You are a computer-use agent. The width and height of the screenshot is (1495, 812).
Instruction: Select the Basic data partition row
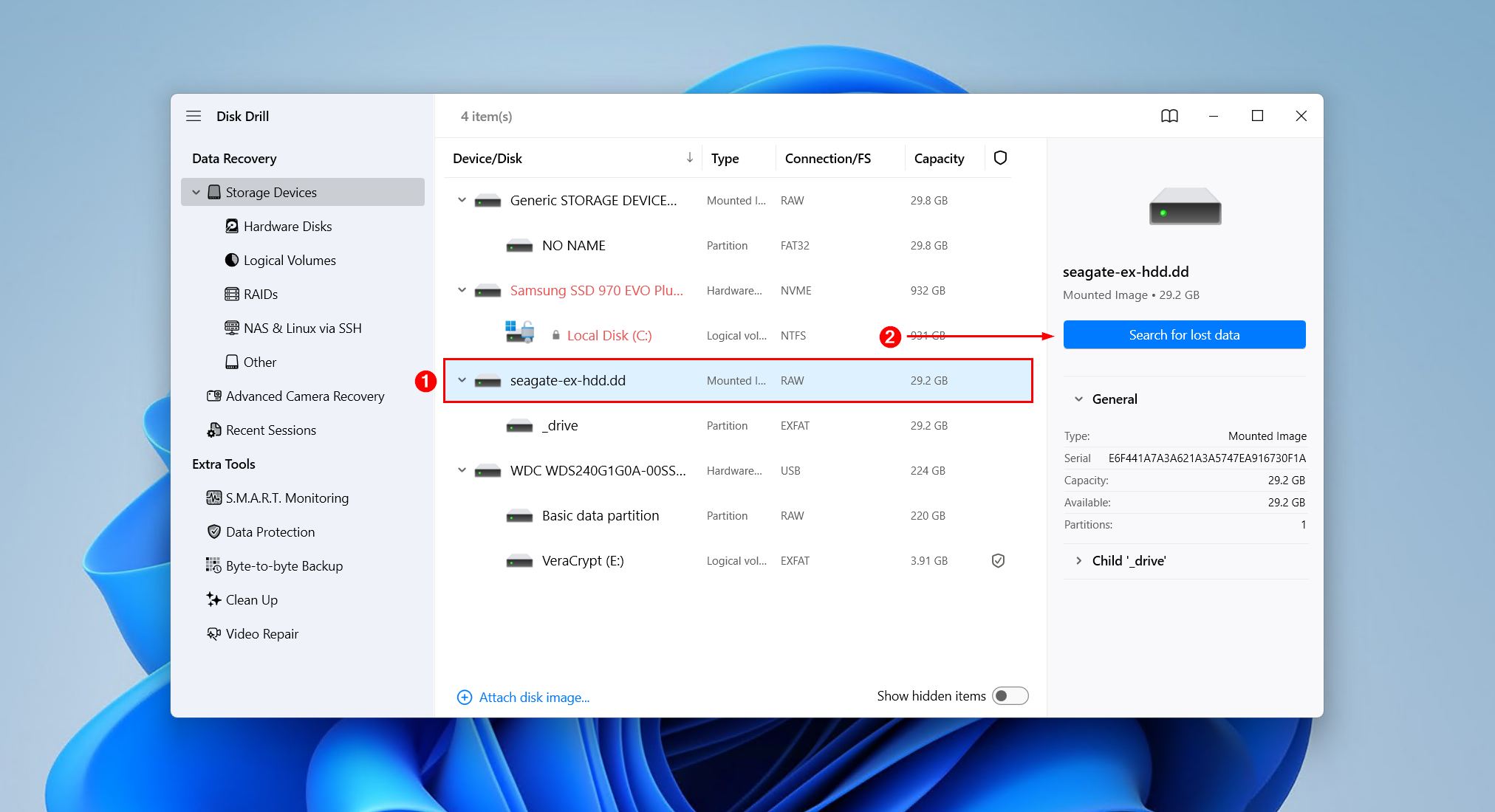tap(728, 515)
